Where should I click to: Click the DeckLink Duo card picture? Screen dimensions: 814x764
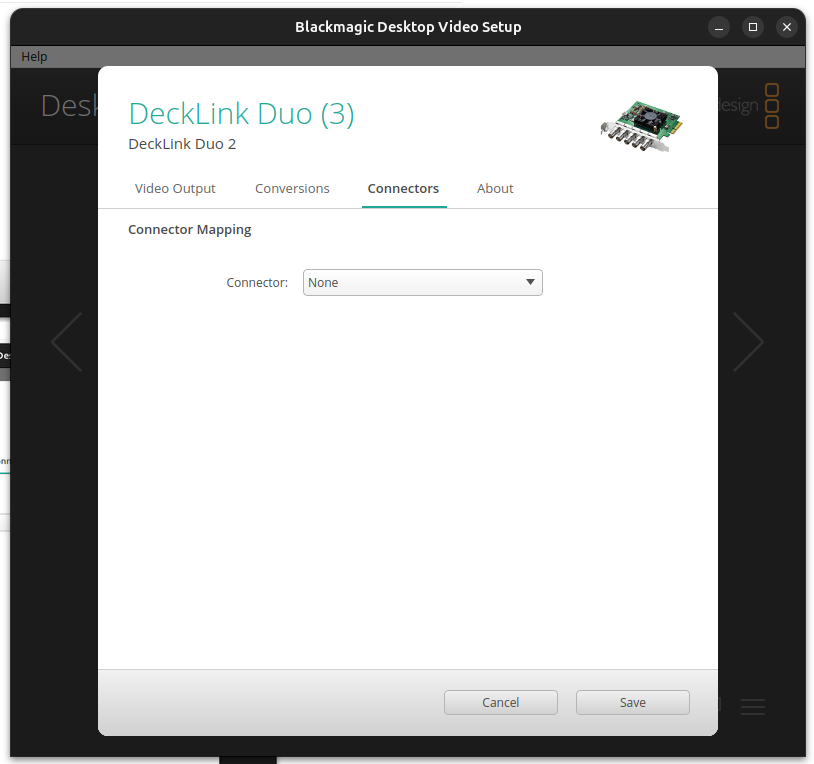(641, 124)
